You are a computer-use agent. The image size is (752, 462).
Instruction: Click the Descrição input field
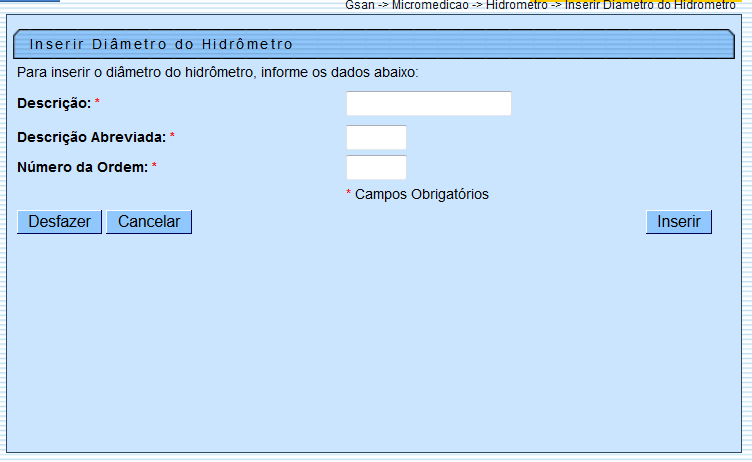click(429, 103)
